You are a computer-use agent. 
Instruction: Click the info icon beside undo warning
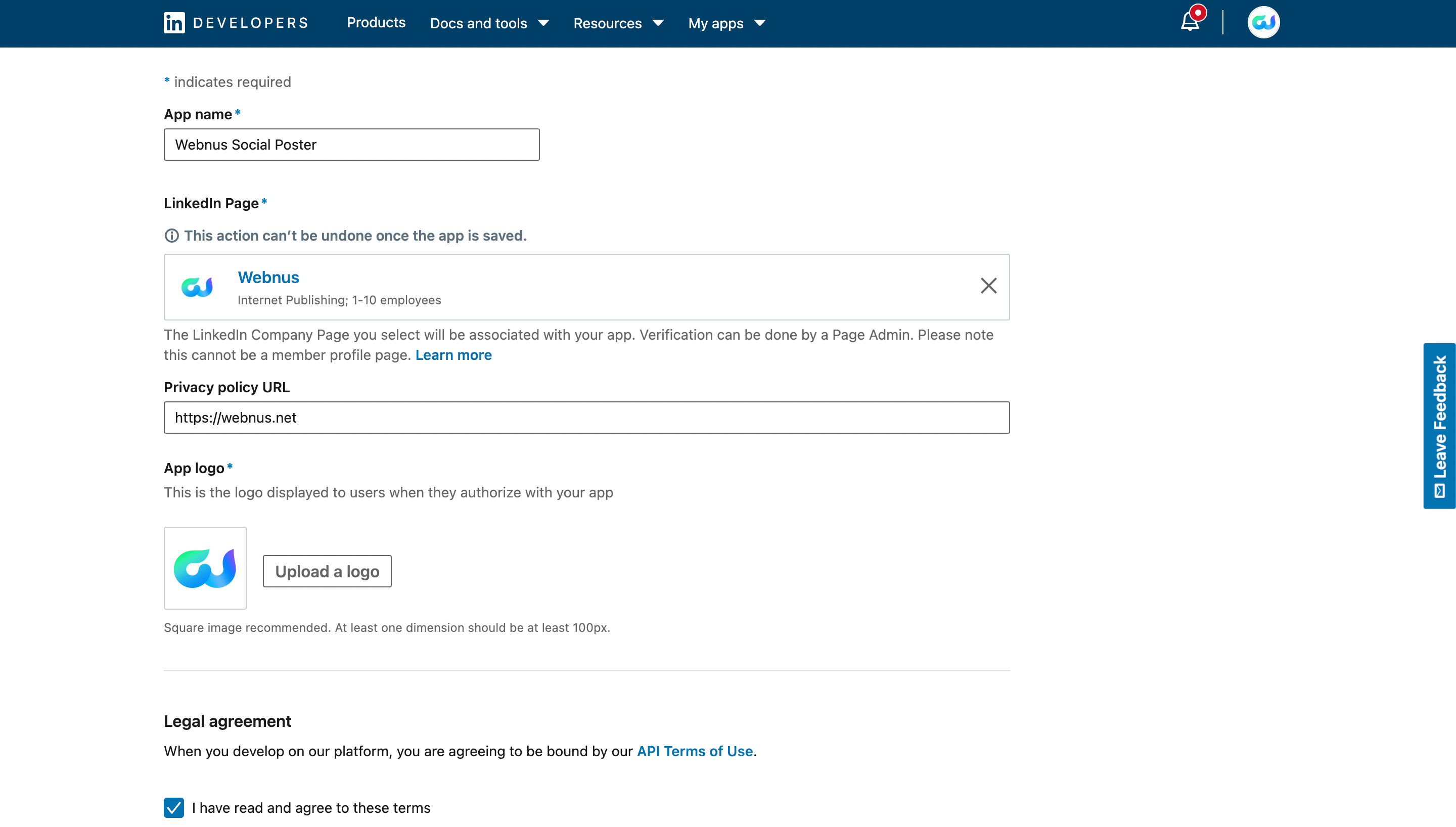point(171,236)
